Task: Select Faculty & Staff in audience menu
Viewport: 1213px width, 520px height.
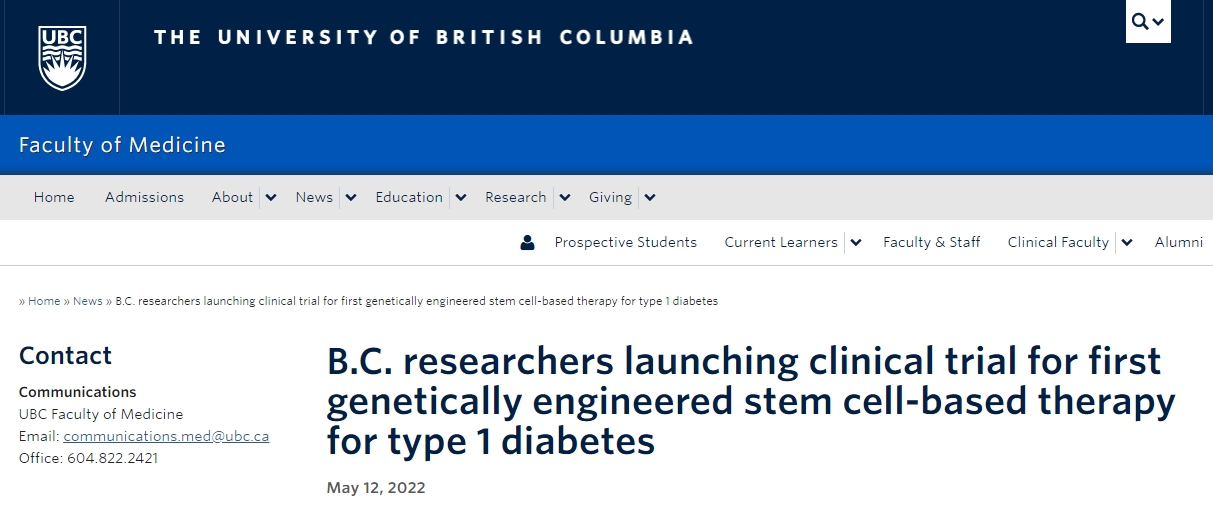Action: [931, 242]
